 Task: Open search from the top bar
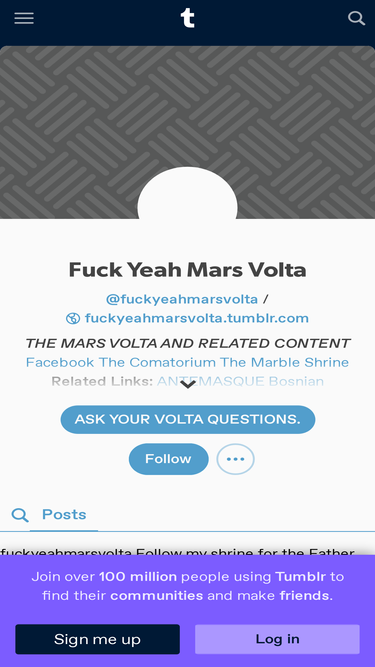tap(356, 18)
